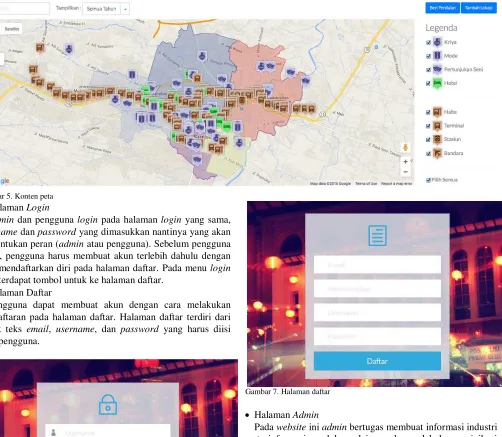Click the second field on Daftar form
Viewport: 502px width, 437px height.
click(377, 289)
